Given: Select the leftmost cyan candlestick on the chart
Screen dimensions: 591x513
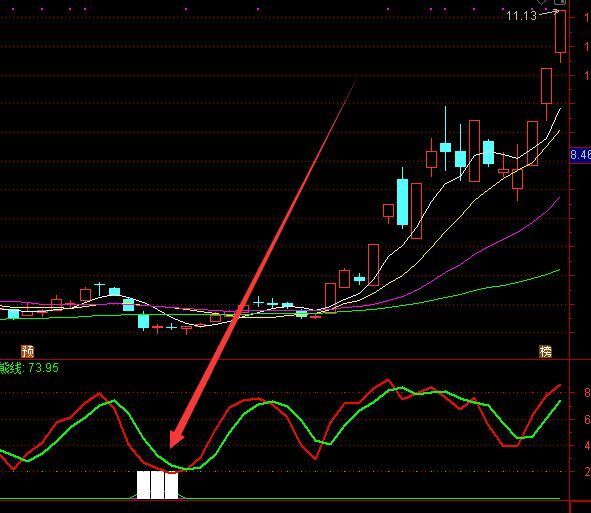Looking at the screenshot, I should (14, 314).
